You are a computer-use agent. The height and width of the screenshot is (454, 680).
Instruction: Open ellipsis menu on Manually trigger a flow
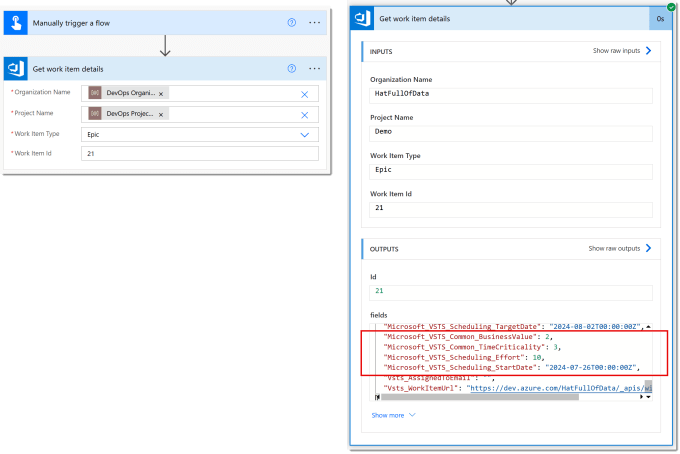click(x=314, y=23)
